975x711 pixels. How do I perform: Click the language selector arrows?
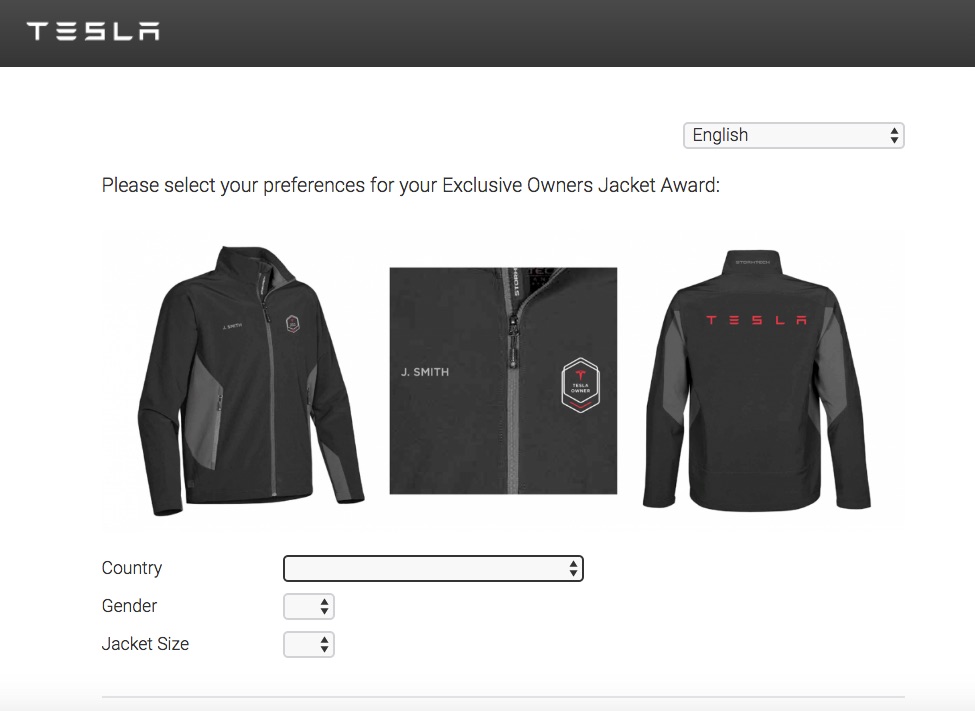[894, 136]
